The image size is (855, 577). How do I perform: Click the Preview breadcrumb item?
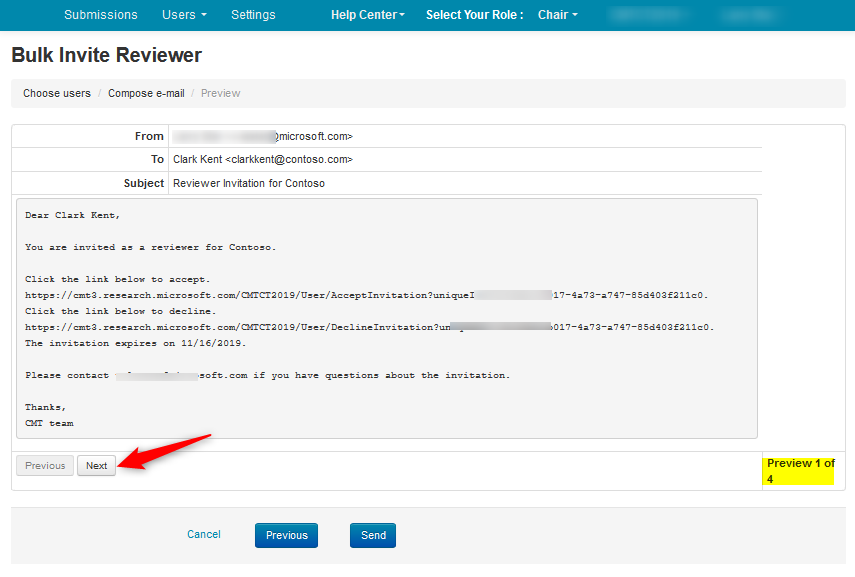point(220,93)
